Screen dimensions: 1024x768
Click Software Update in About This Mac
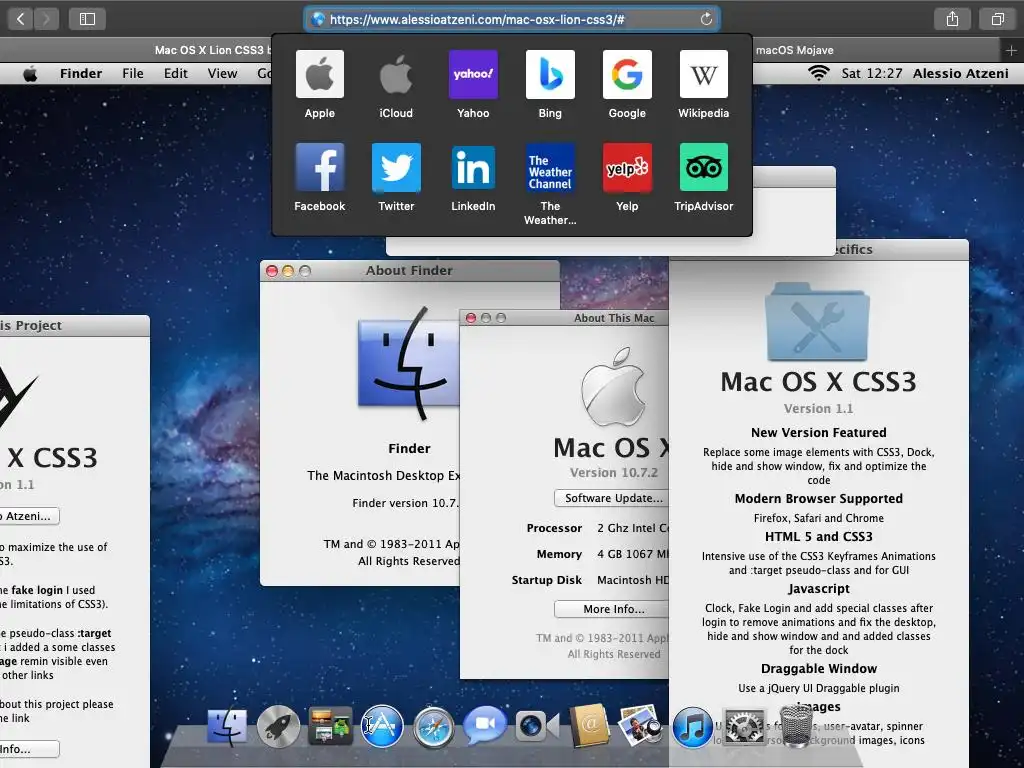pos(611,498)
